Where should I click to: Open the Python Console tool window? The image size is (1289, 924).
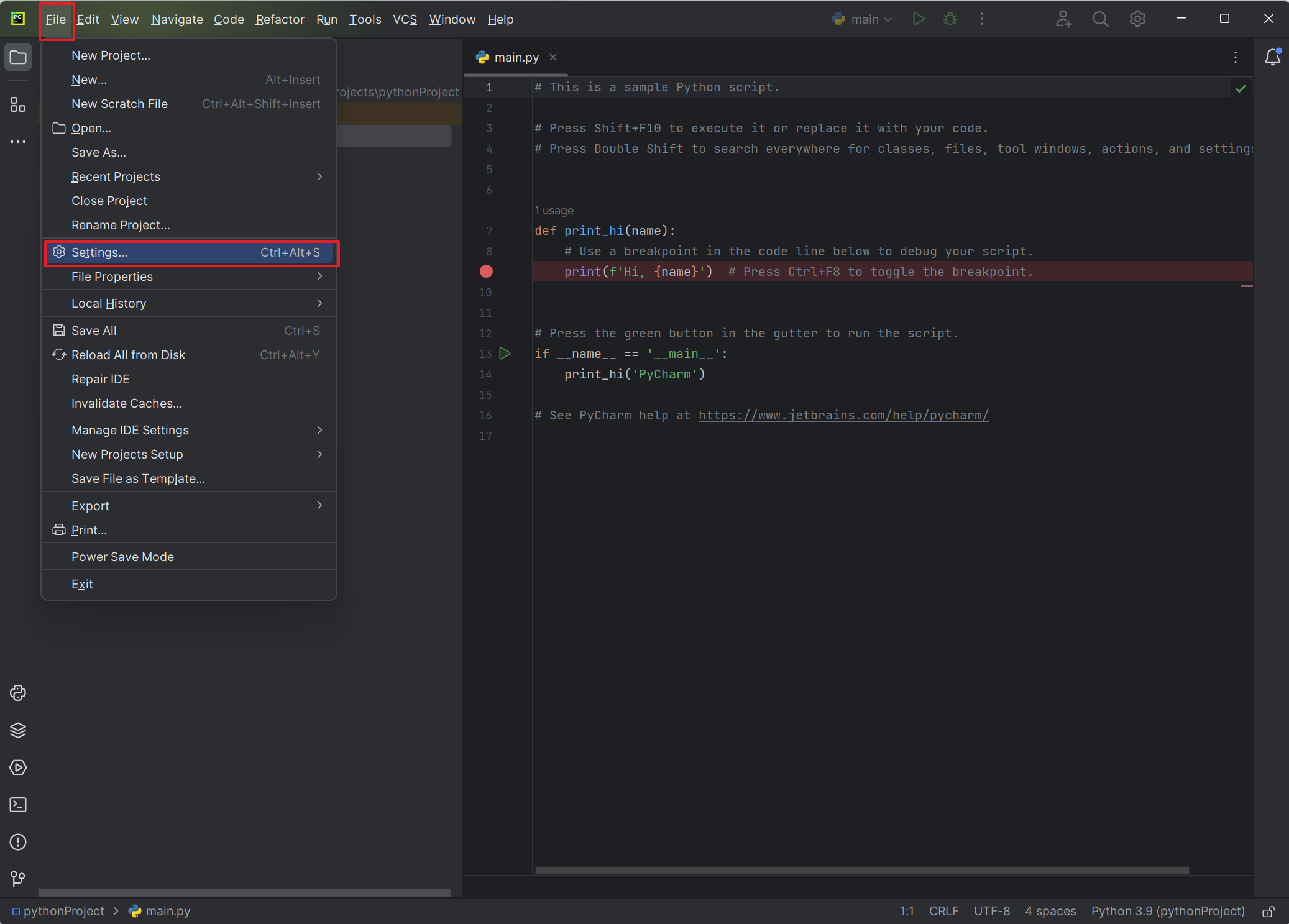click(x=18, y=693)
